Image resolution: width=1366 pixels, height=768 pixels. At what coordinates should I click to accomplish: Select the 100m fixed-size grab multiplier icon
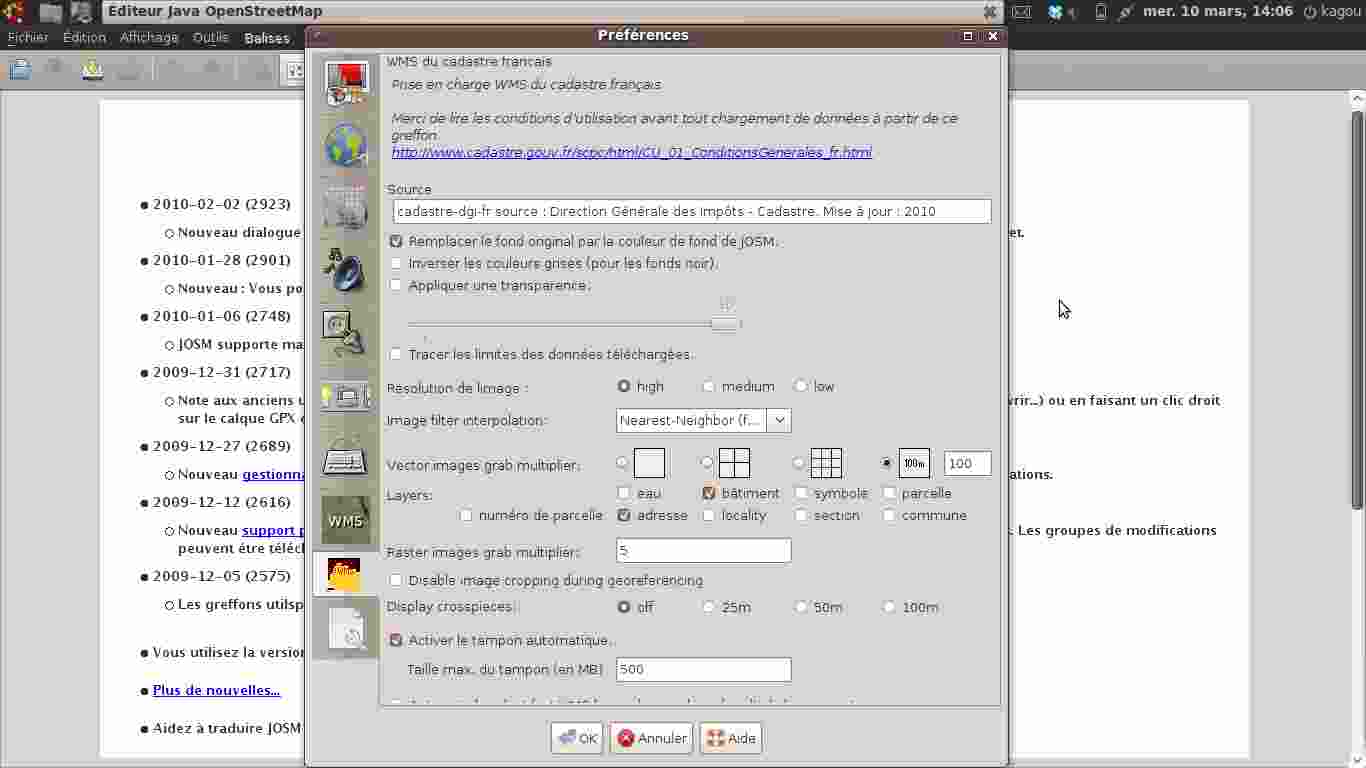click(x=914, y=463)
